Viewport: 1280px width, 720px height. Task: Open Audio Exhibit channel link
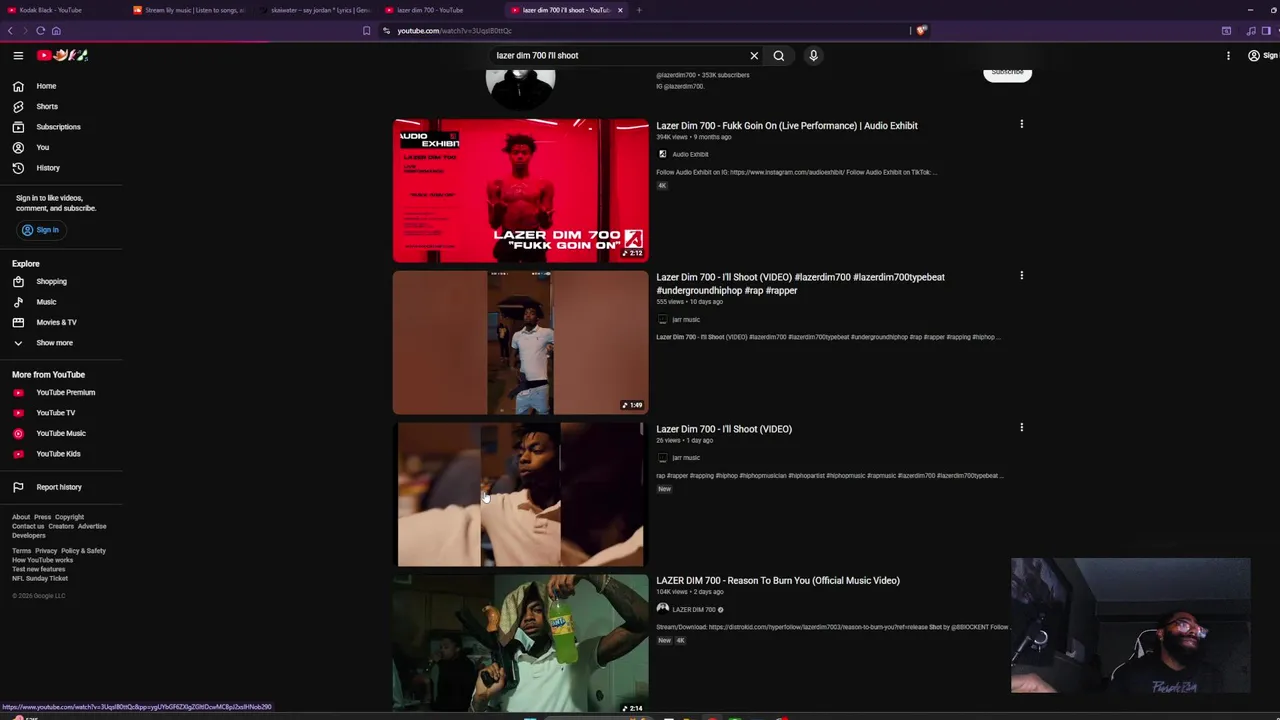click(690, 155)
